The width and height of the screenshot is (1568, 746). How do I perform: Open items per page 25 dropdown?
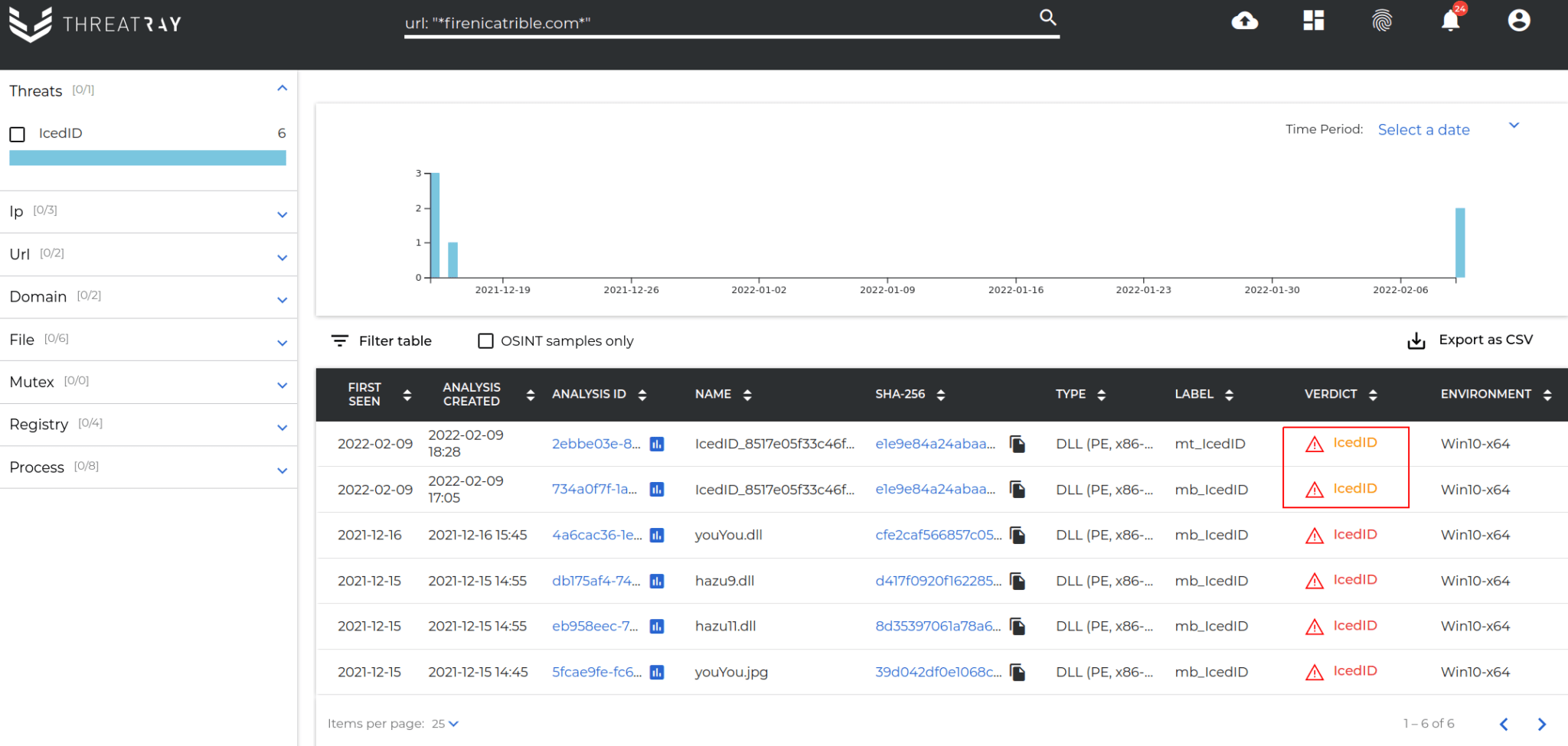445,724
